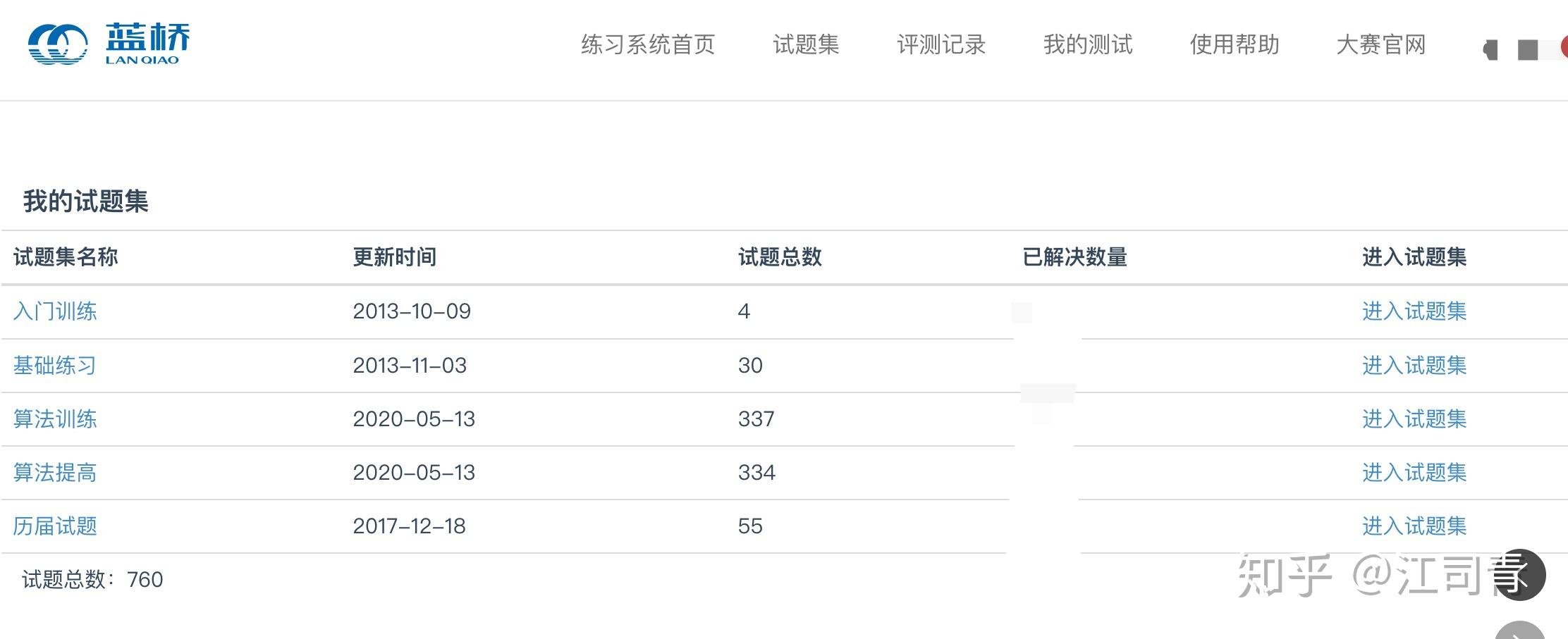Viewport: 1568px width, 639px height.
Task: Go to 练习系统首页 in the navigation
Action: click(648, 44)
